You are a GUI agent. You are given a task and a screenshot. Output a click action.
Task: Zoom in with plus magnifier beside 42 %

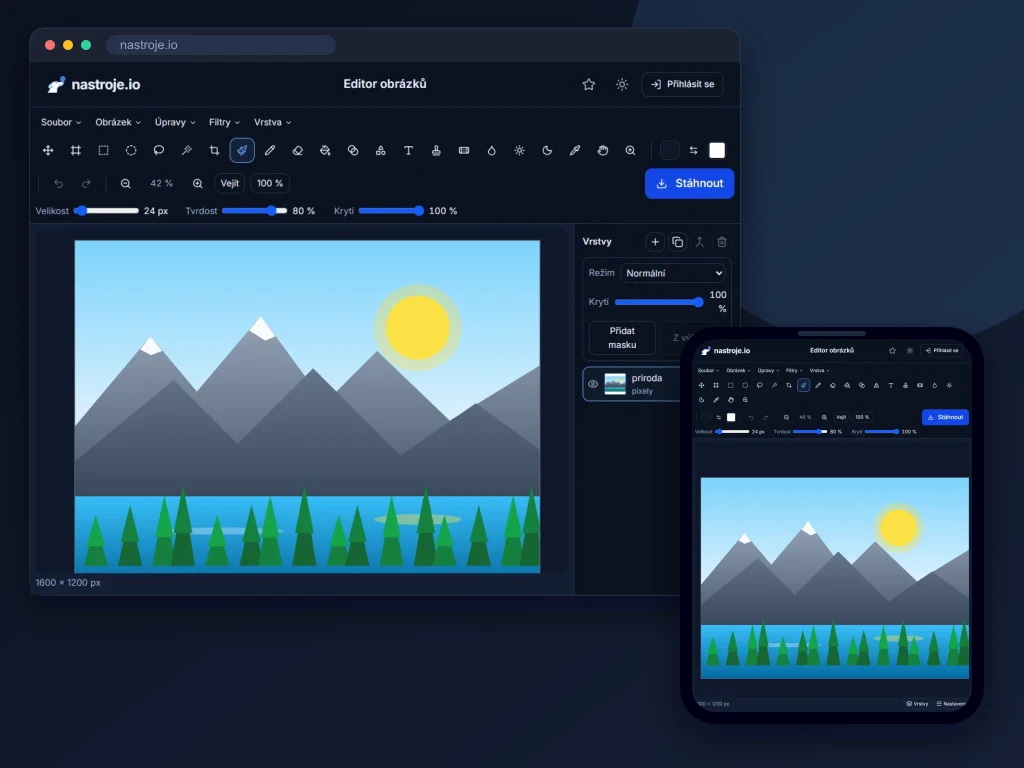point(198,184)
